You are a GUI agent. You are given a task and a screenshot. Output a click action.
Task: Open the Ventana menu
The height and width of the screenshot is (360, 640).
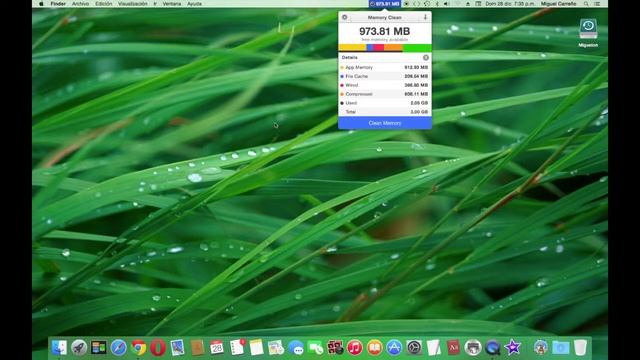coord(172,4)
